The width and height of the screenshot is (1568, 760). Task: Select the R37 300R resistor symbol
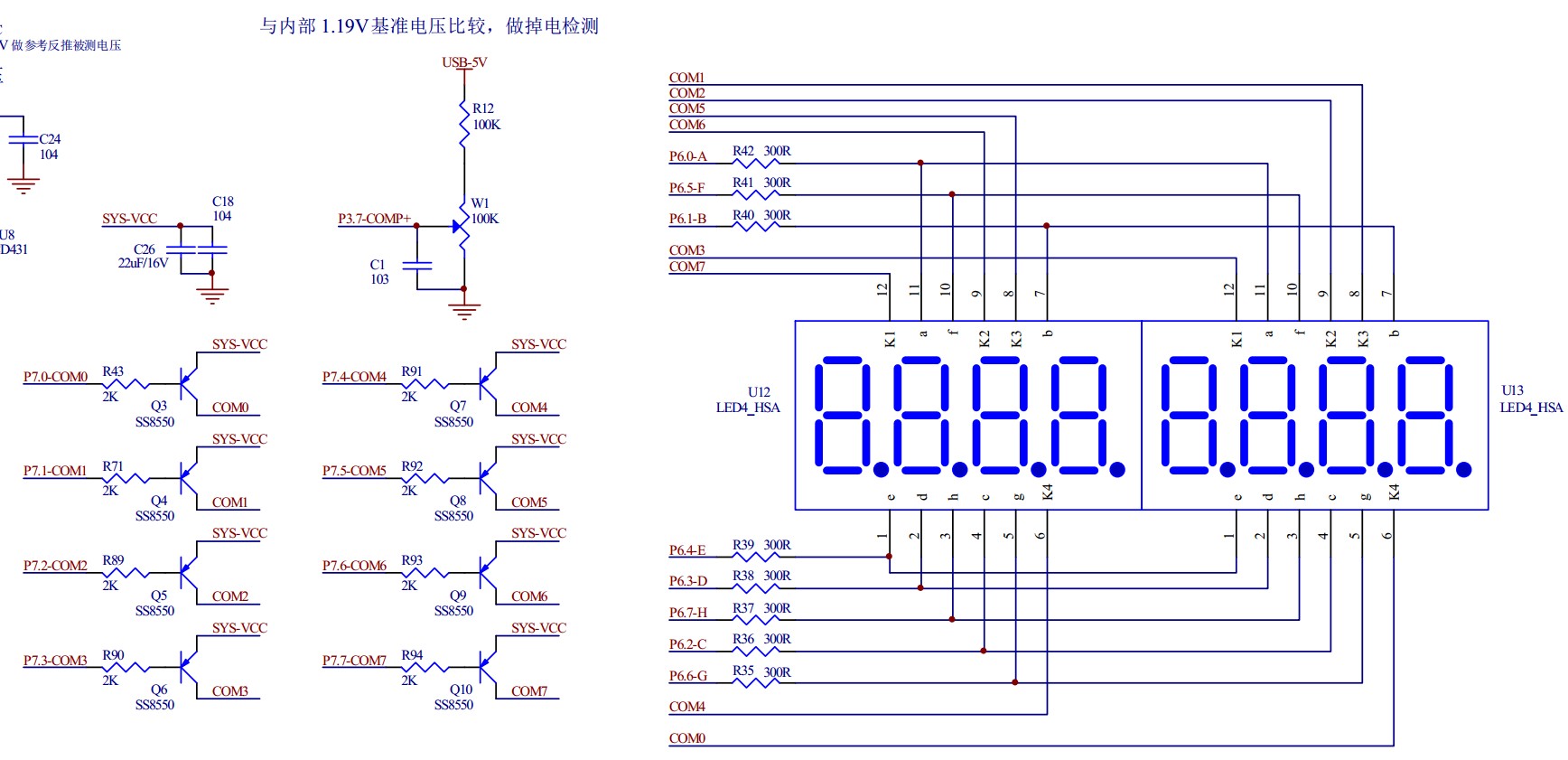click(x=755, y=620)
